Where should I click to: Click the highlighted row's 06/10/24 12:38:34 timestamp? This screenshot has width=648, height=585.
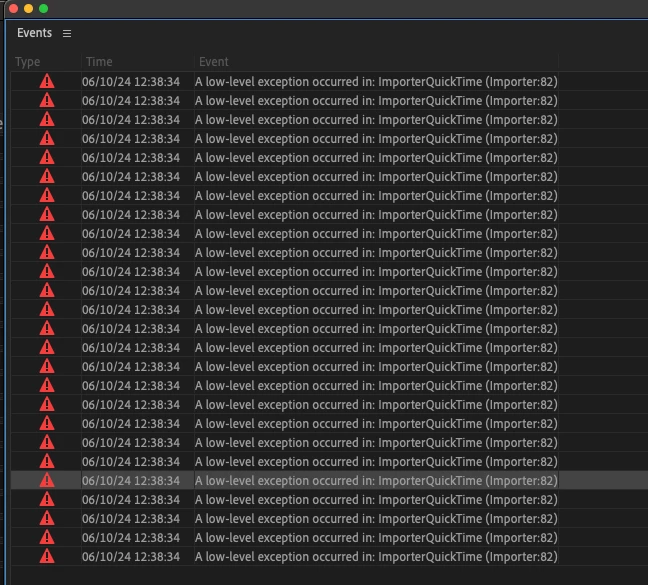[x=131, y=480]
